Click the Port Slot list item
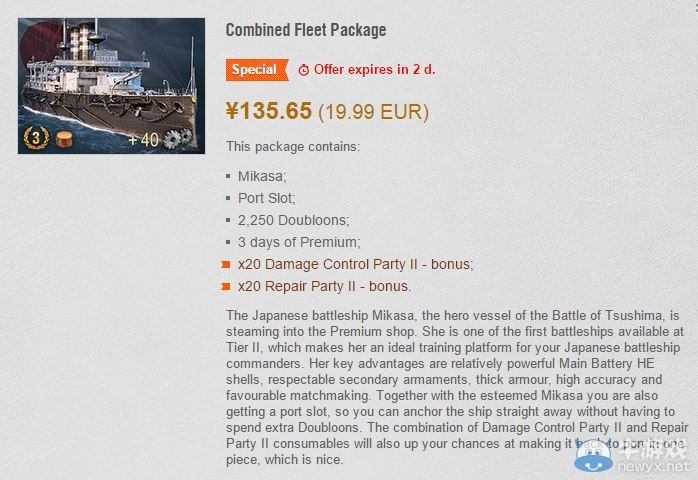698x480 pixels. coord(268,198)
